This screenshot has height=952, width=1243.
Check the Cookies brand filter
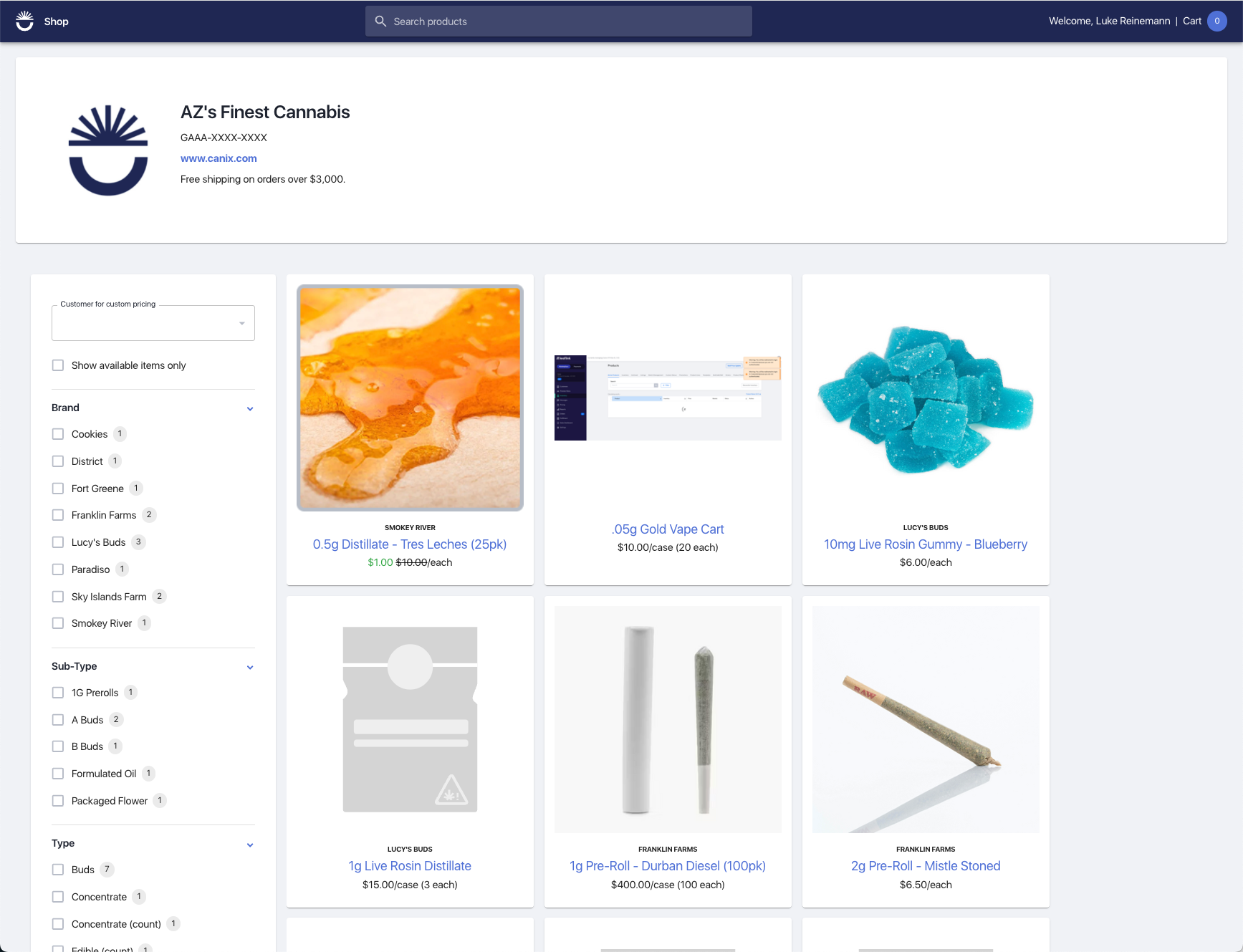pos(58,434)
